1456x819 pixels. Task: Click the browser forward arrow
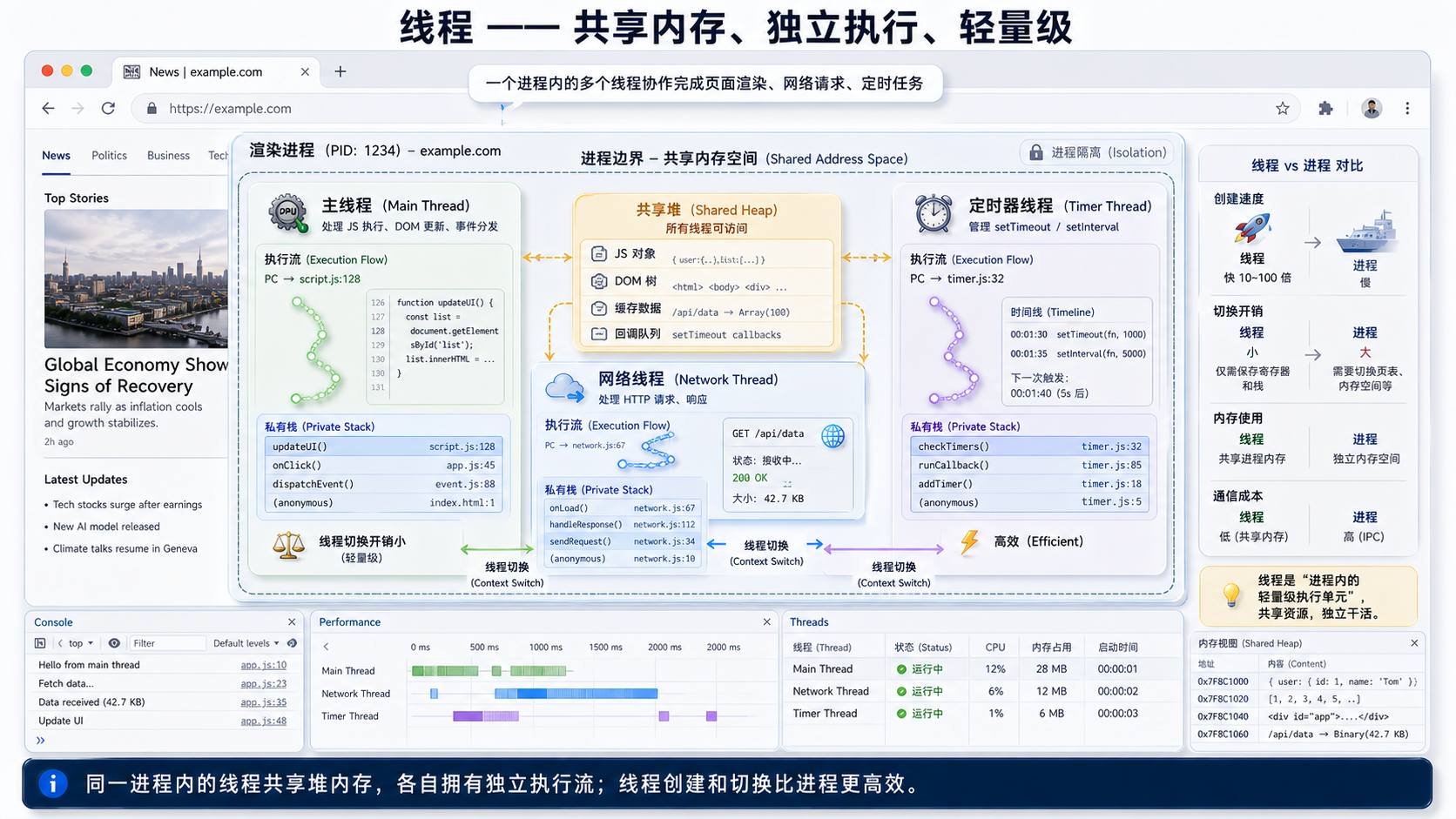(x=78, y=109)
